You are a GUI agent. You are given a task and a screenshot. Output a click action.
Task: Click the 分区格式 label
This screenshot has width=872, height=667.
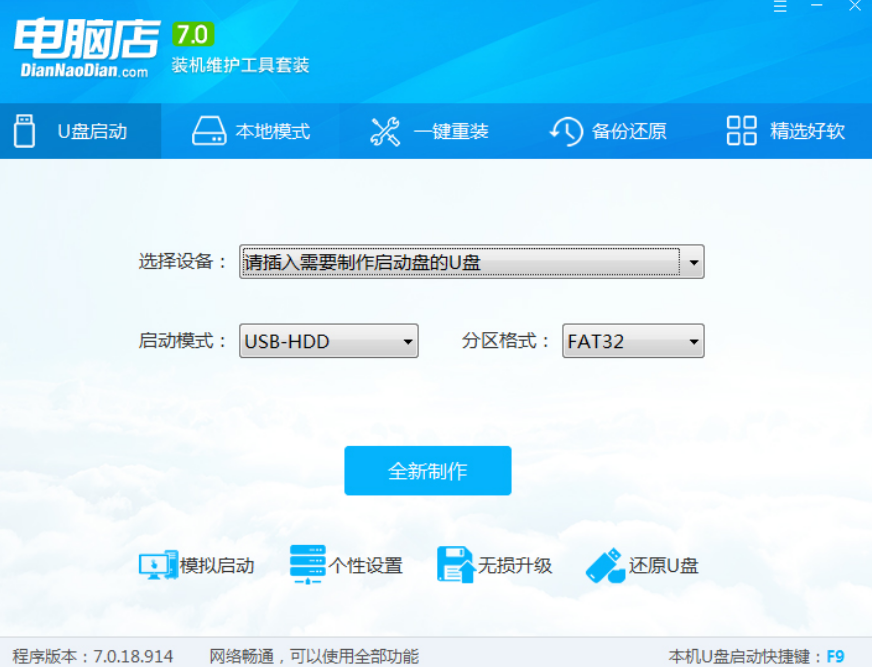coord(506,340)
